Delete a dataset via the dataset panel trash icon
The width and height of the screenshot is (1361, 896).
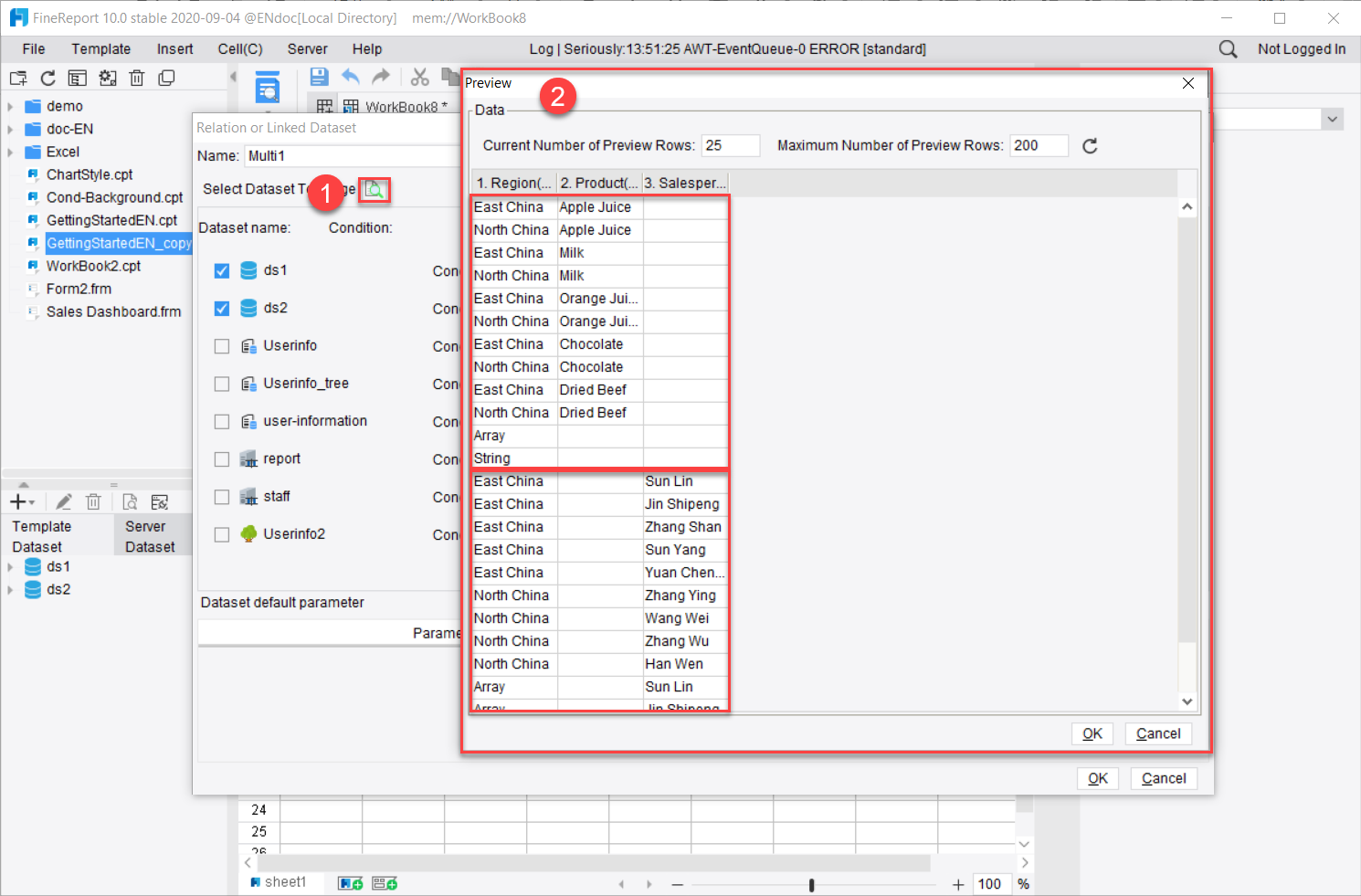93,501
